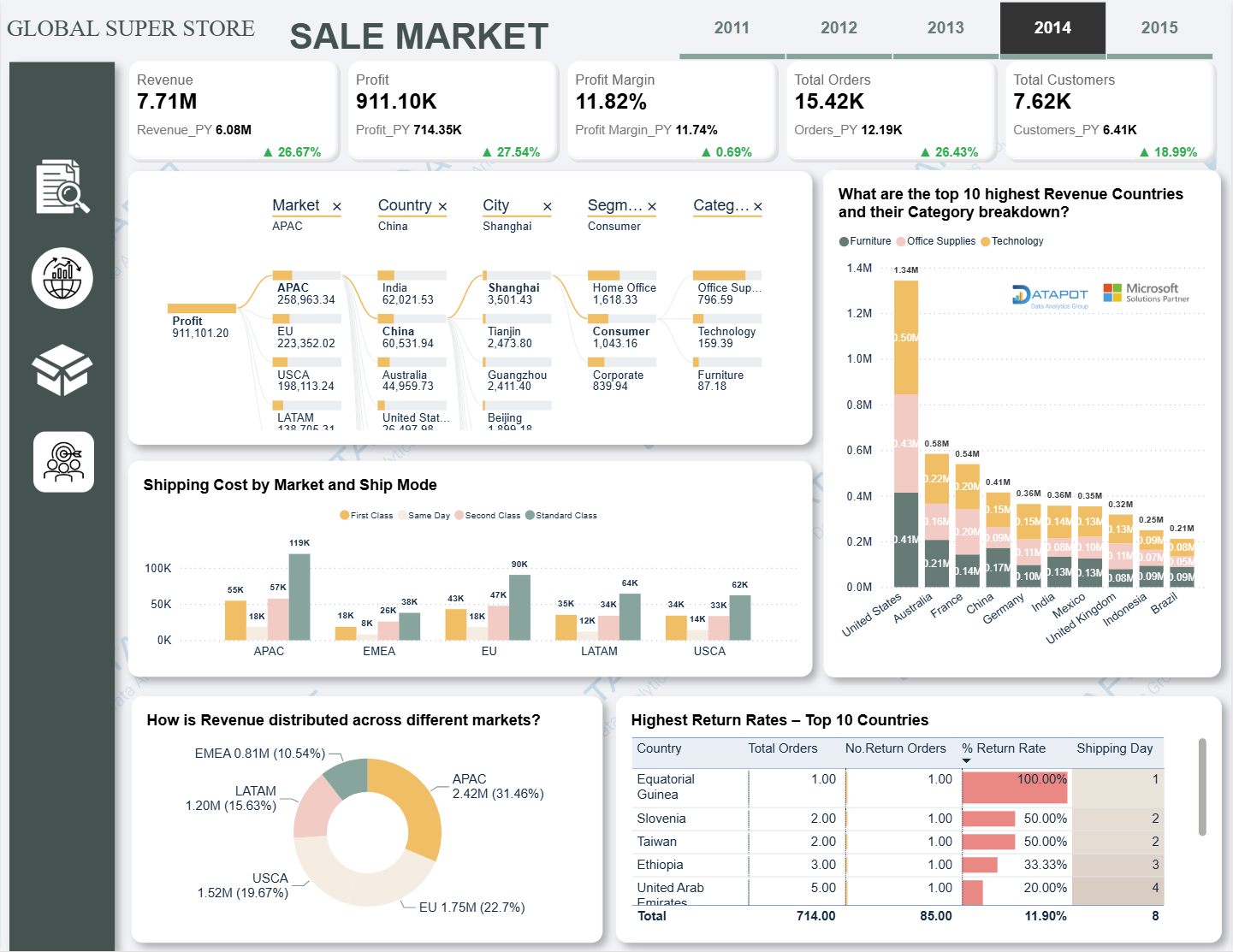Sort table by No.Return Orders header
This screenshot has height=952, width=1233.
point(895,748)
